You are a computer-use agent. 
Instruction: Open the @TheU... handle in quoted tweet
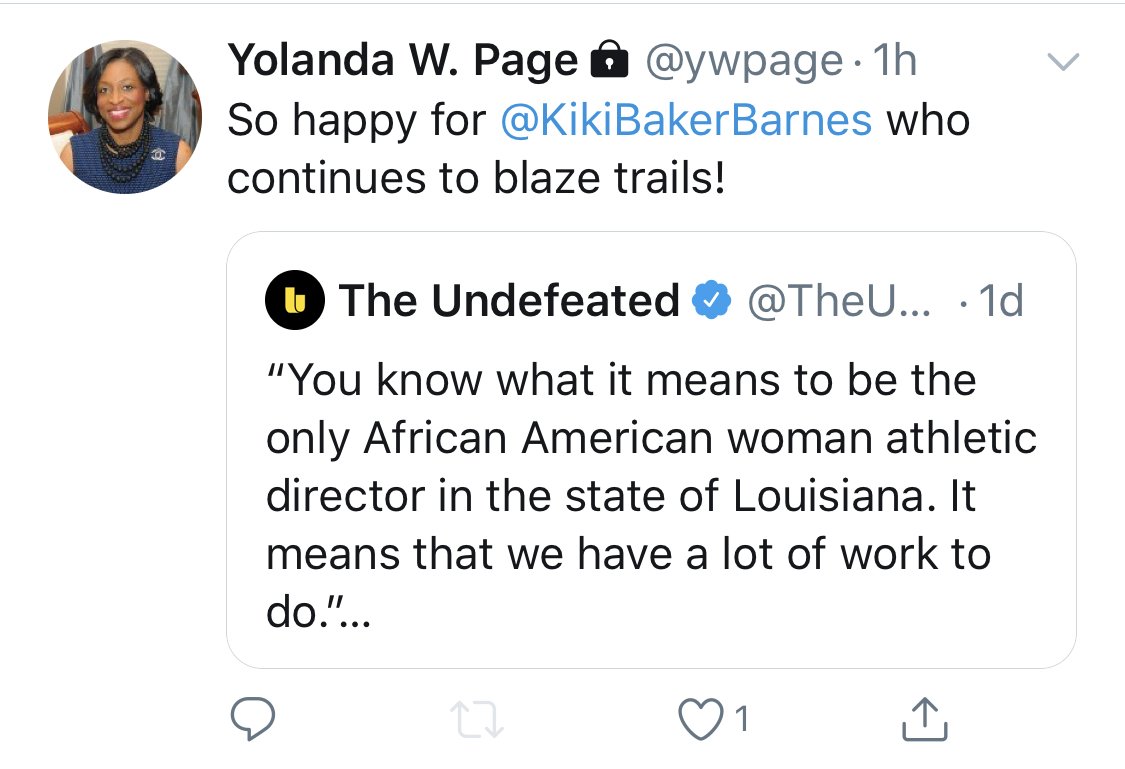pyautogui.click(x=839, y=301)
